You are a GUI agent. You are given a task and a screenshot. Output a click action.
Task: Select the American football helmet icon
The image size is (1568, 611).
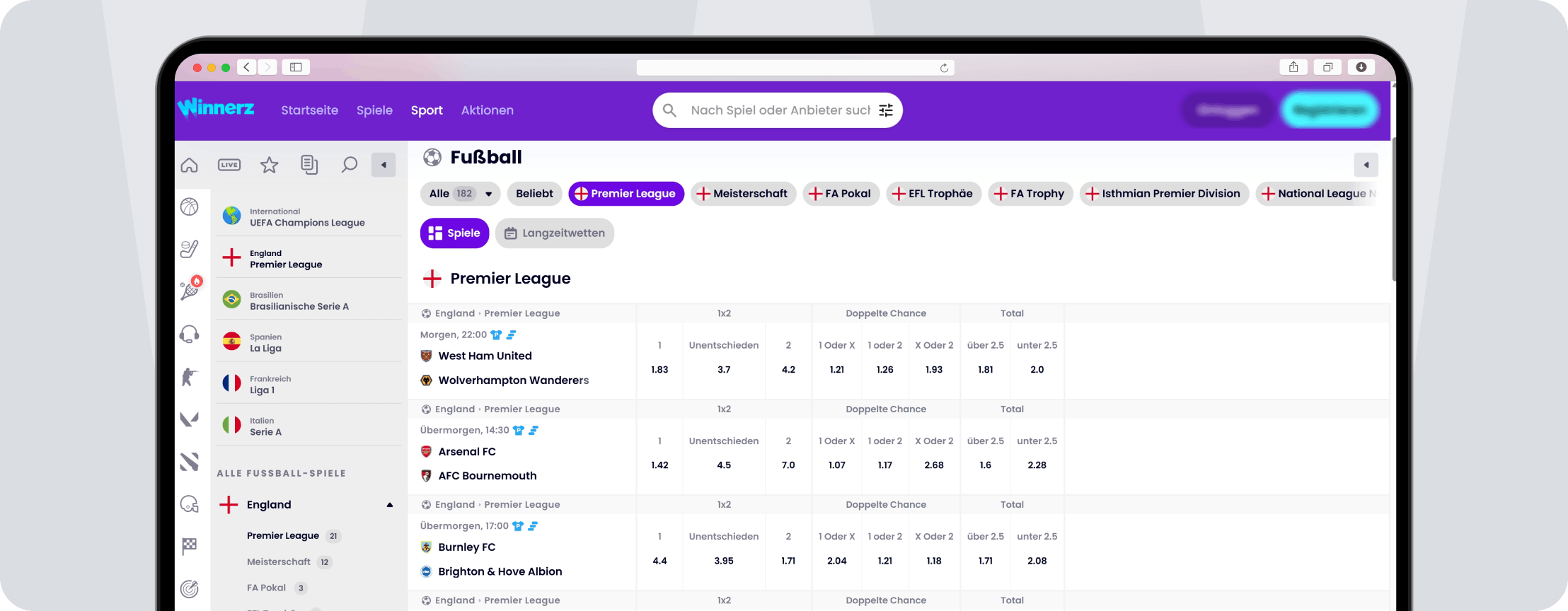click(190, 504)
